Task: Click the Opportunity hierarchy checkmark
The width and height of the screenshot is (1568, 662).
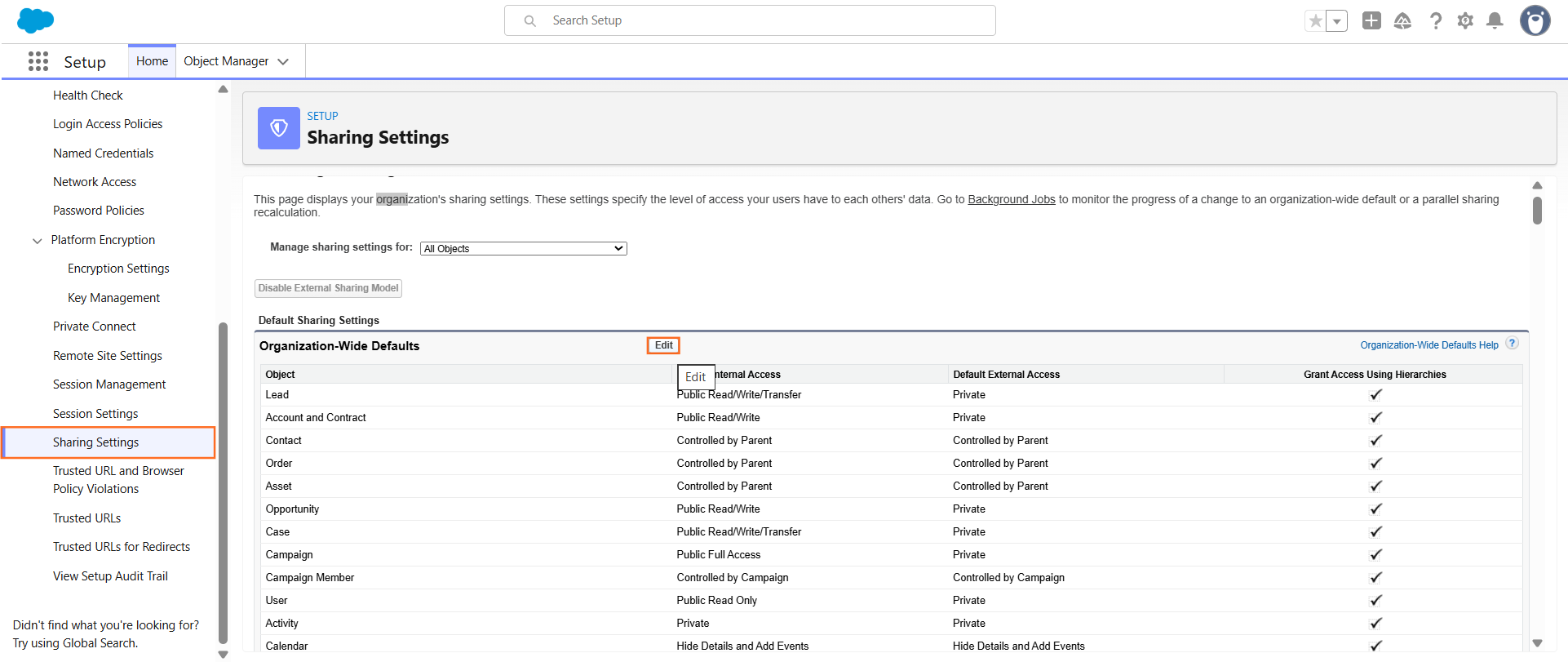Action: pos(1375,509)
